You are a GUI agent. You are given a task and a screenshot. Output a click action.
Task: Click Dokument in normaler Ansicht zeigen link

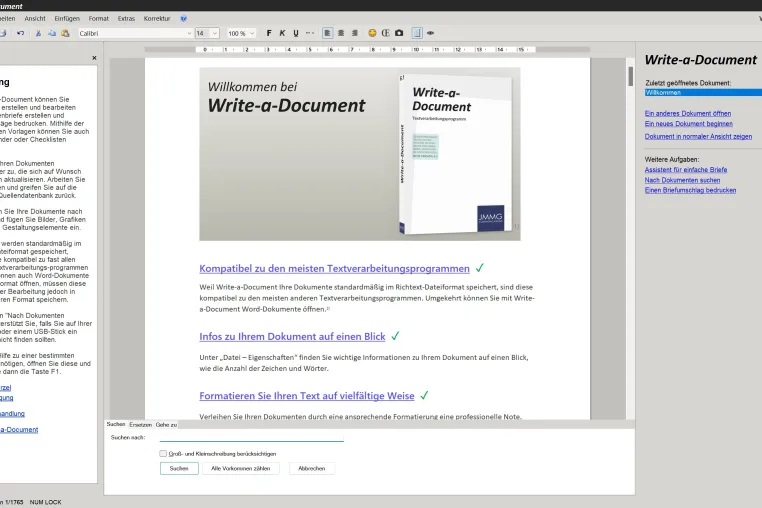coord(698,137)
